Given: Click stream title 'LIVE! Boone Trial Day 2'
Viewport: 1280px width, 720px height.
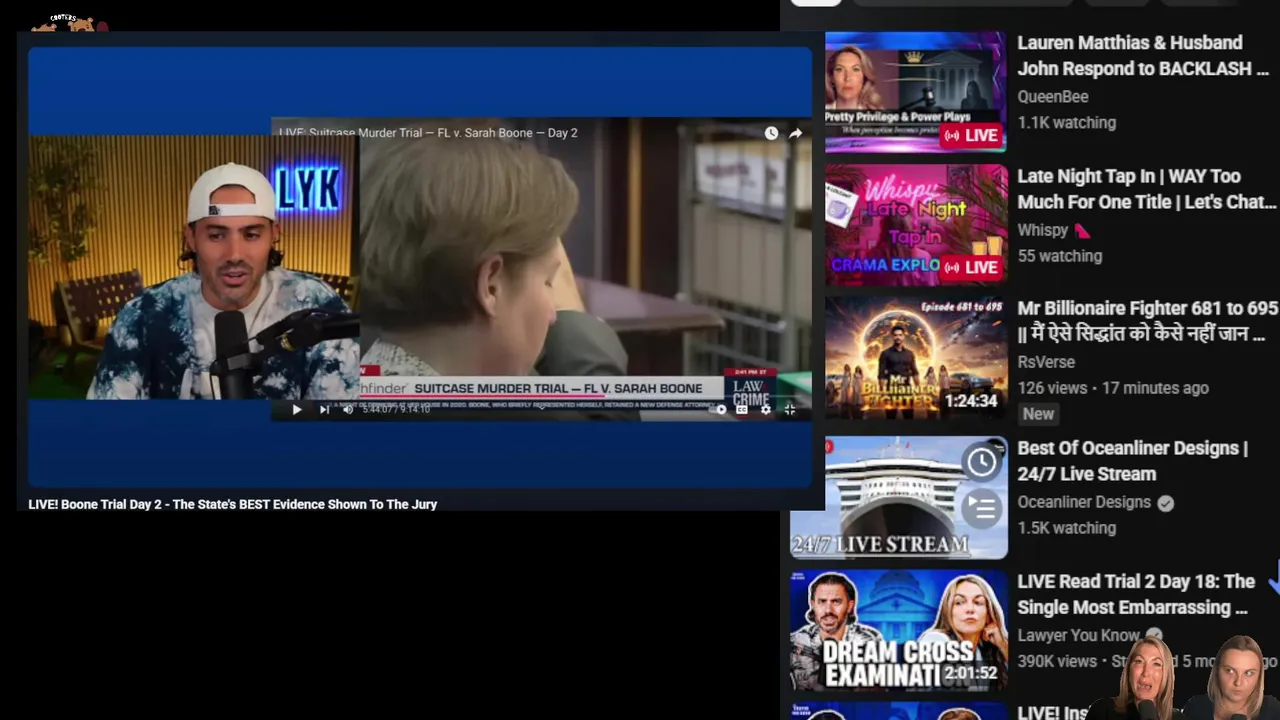Looking at the screenshot, I should [232, 505].
